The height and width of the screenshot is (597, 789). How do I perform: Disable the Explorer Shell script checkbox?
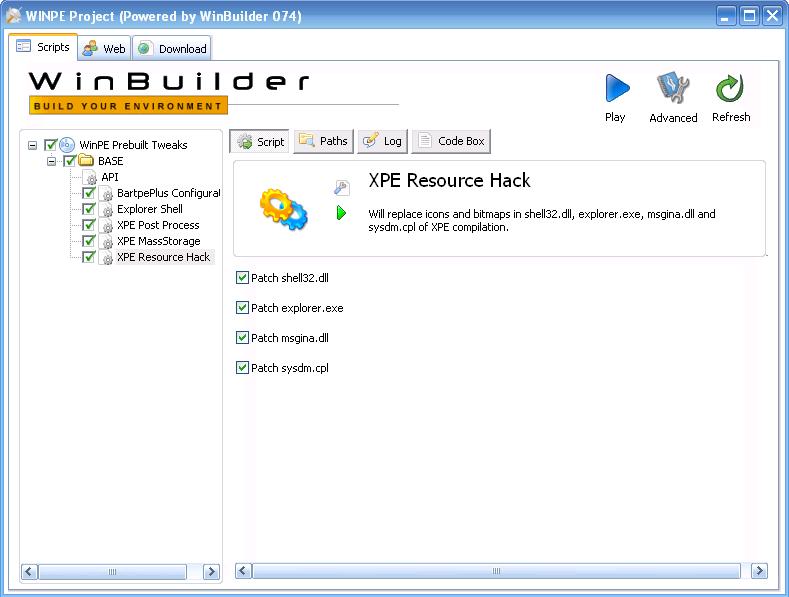[89, 209]
